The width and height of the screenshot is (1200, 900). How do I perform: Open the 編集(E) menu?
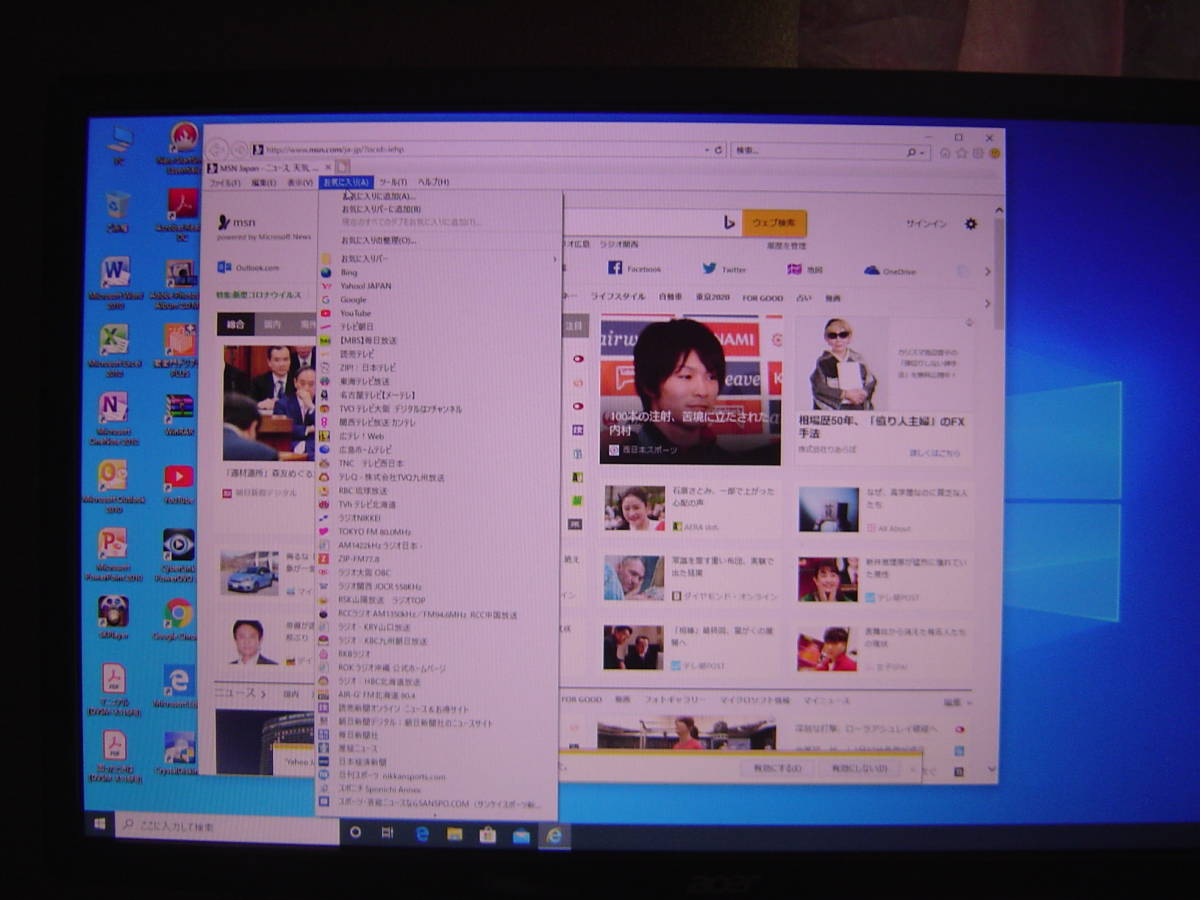(x=263, y=183)
